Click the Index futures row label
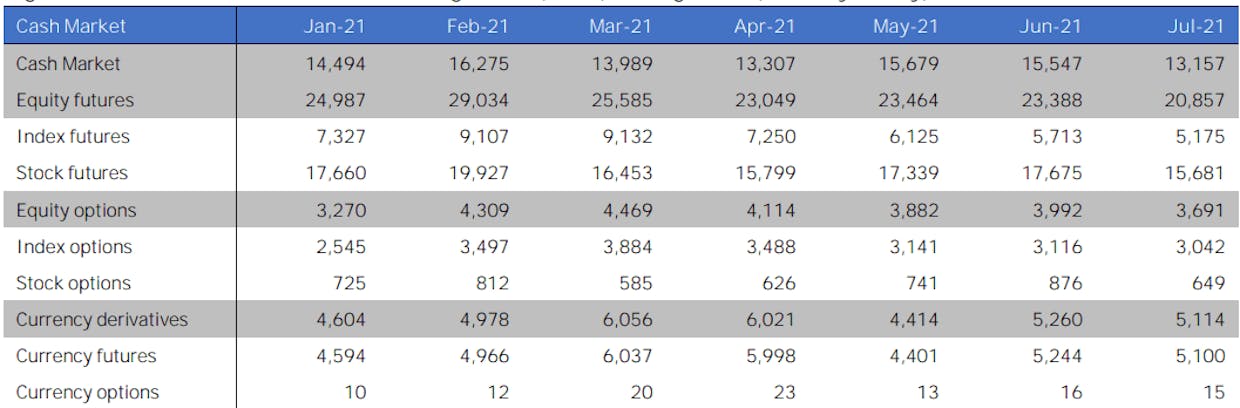Viewport: 1240px width, 408px height. pyautogui.click(x=73, y=136)
